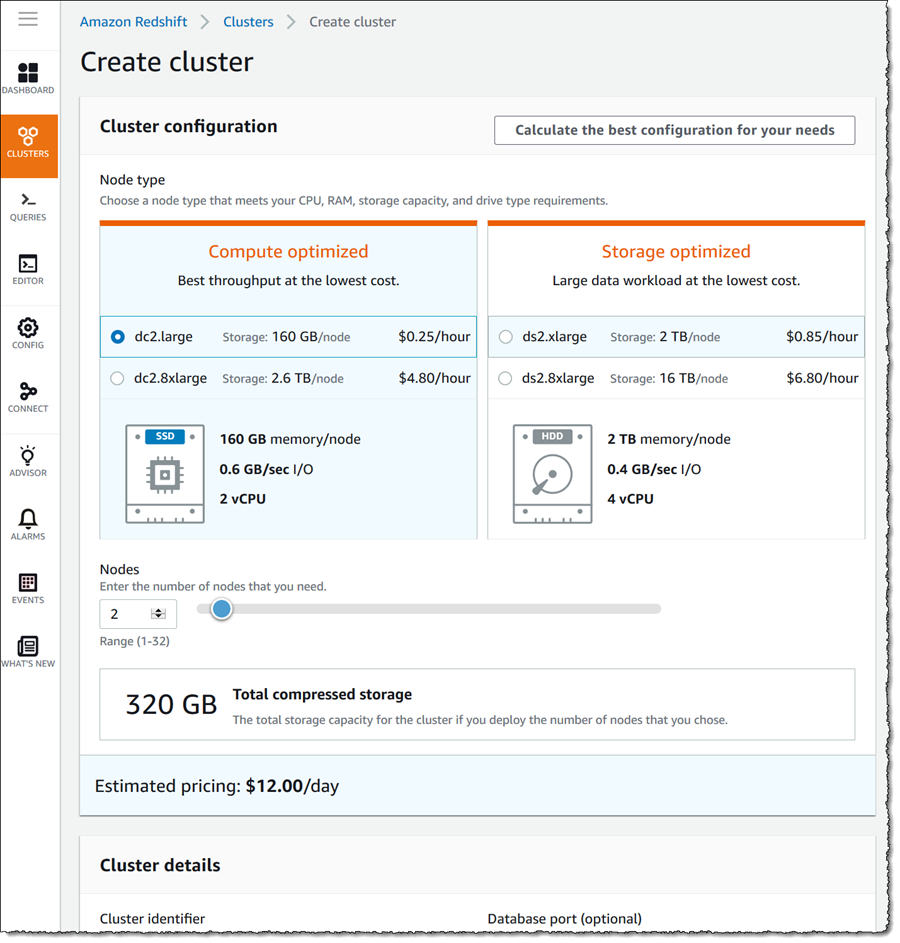Screen dimensions: 900x943
Task: Click Storage: 16 TB/node text
Action: click(669, 379)
